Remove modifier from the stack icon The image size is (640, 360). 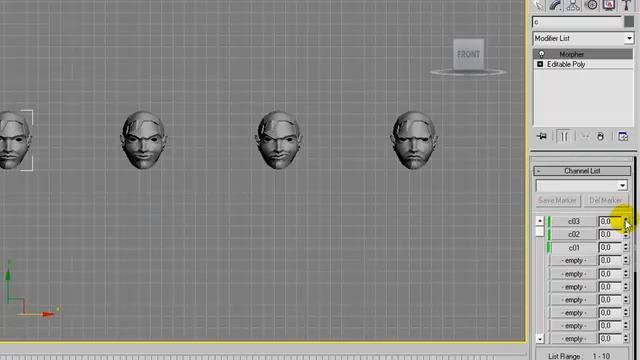click(x=600, y=136)
